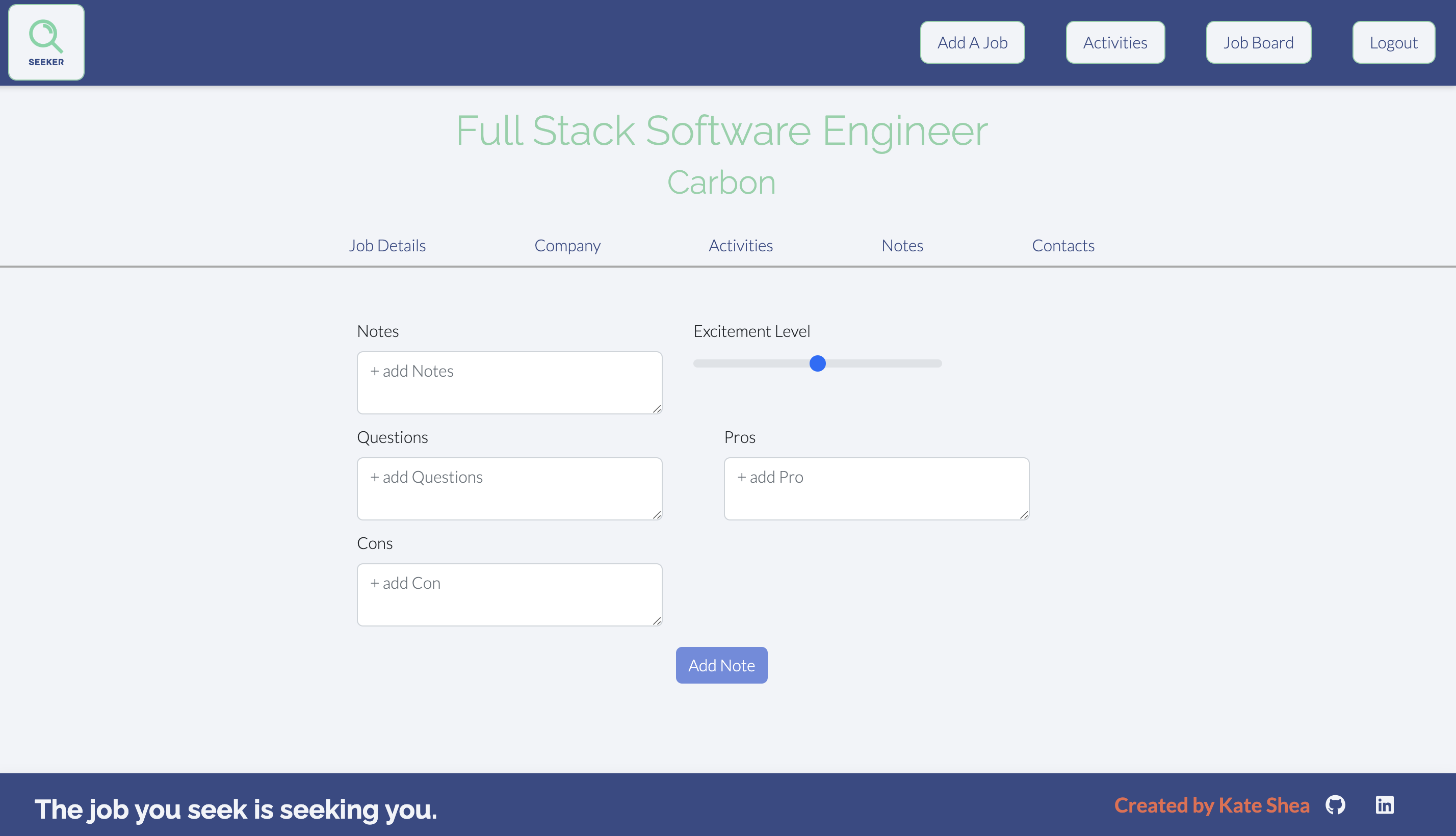Open the Contacts tab
Viewport: 1456px width, 836px height.
coord(1063,245)
